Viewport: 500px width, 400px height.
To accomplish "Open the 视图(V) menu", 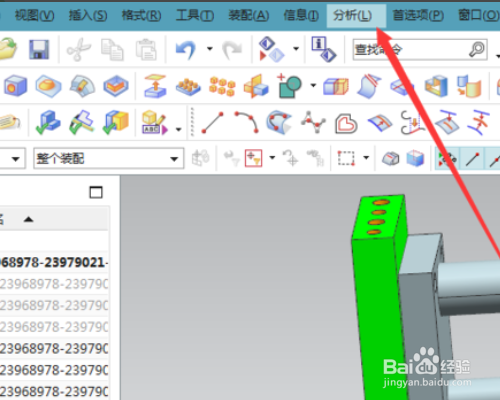I will 34,15.
